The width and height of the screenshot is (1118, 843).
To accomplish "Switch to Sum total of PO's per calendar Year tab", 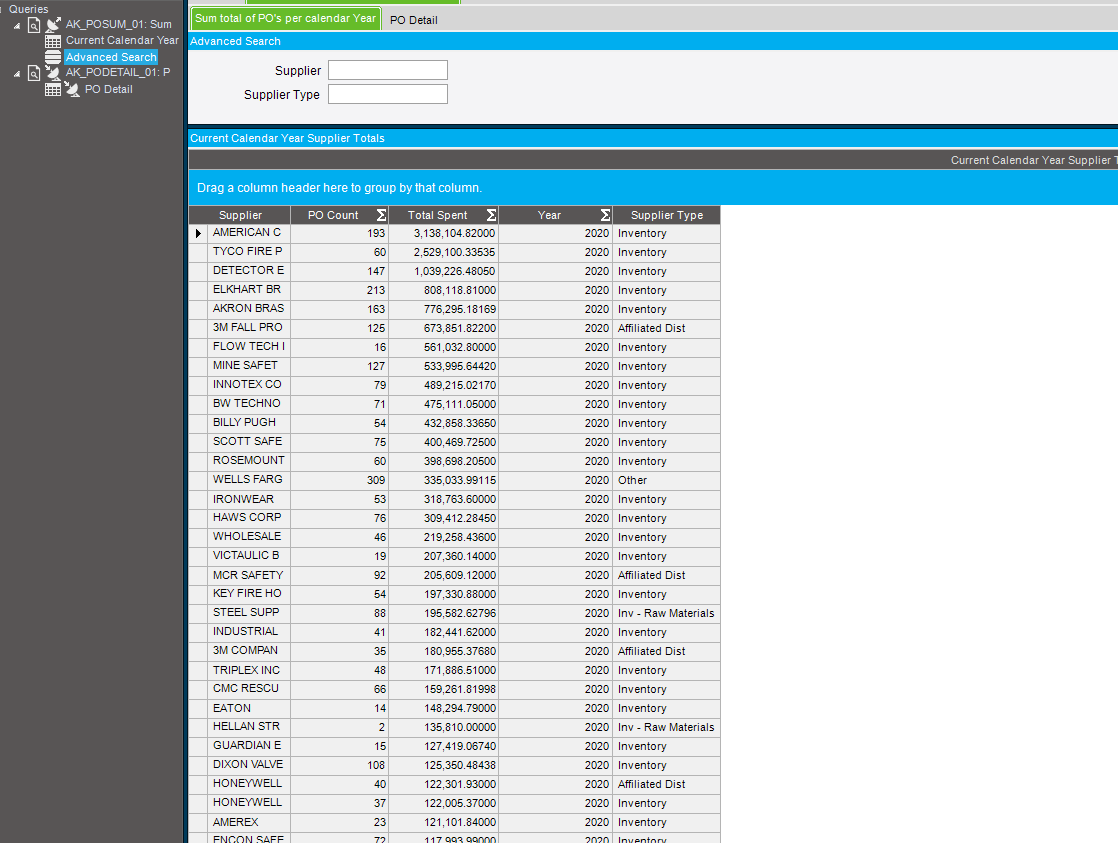I will coord(285,19).
